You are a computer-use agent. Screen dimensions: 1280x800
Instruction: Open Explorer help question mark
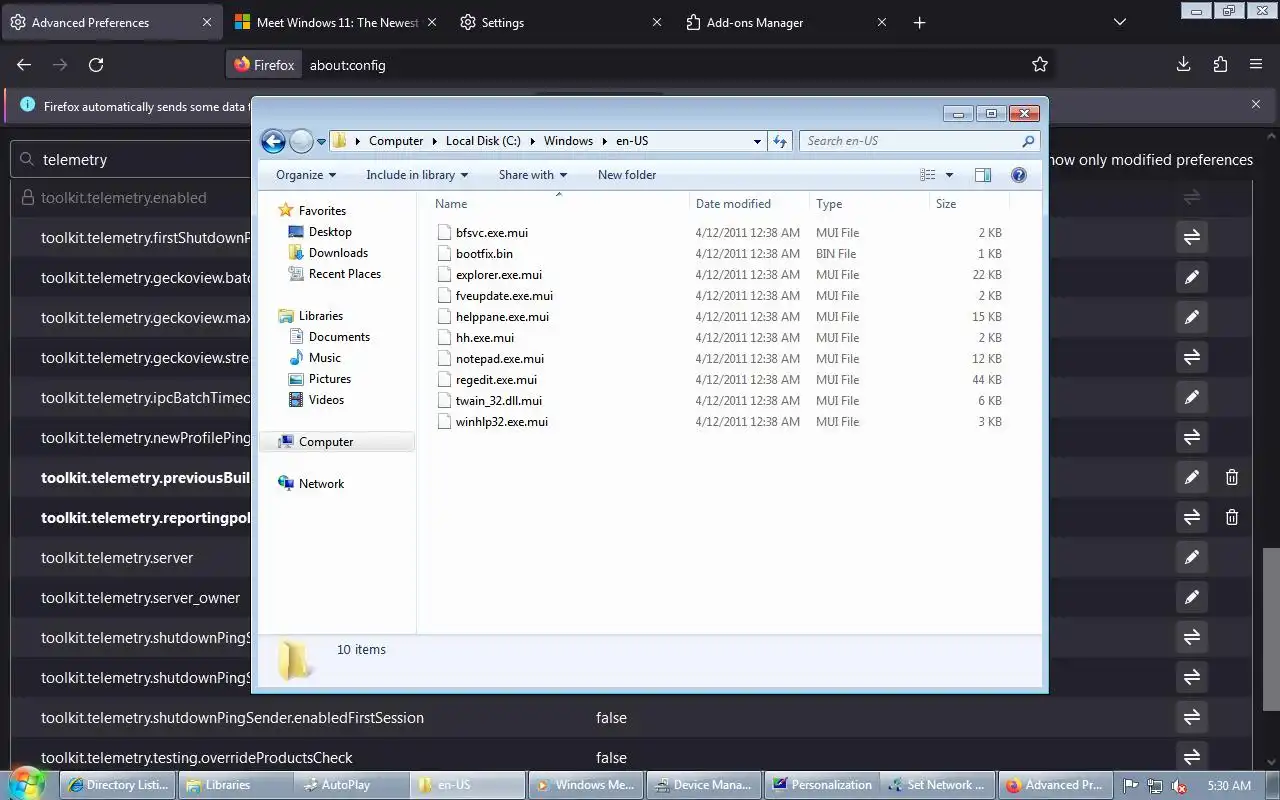(x=1019, y=175)
